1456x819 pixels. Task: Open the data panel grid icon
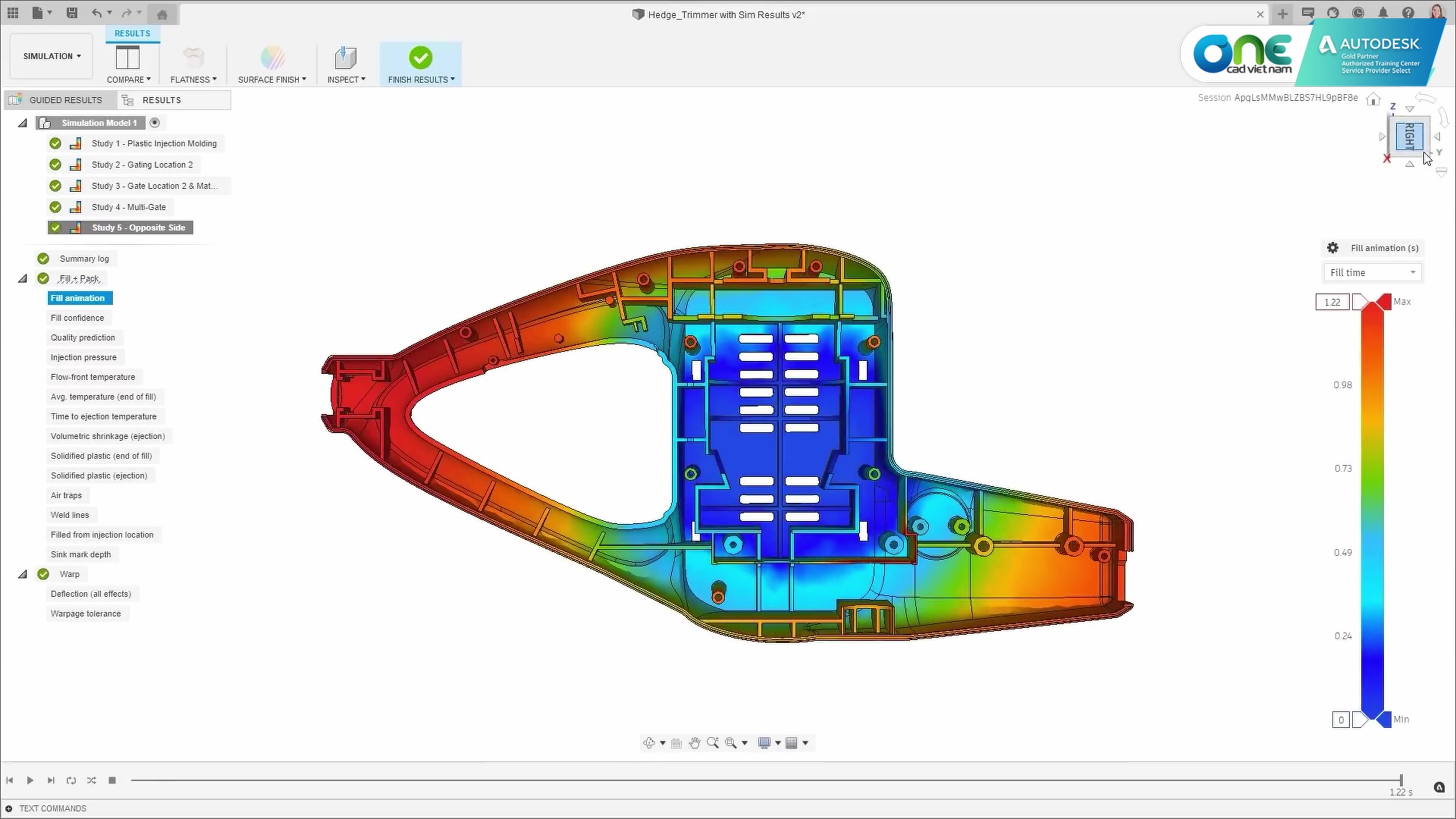click(x=13, y=13)
